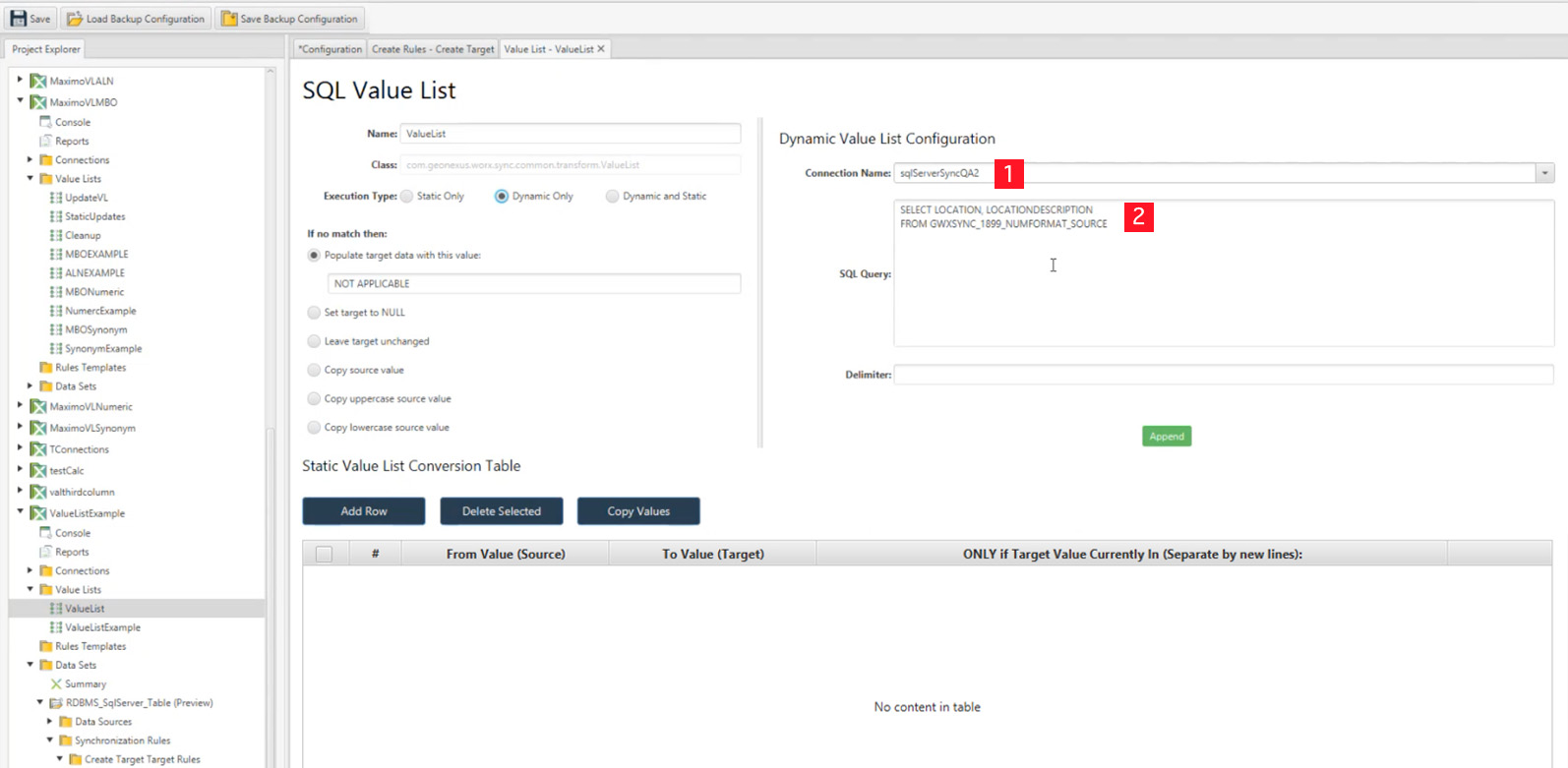Click the UpdateVL value list icon

tap(56, 198)
